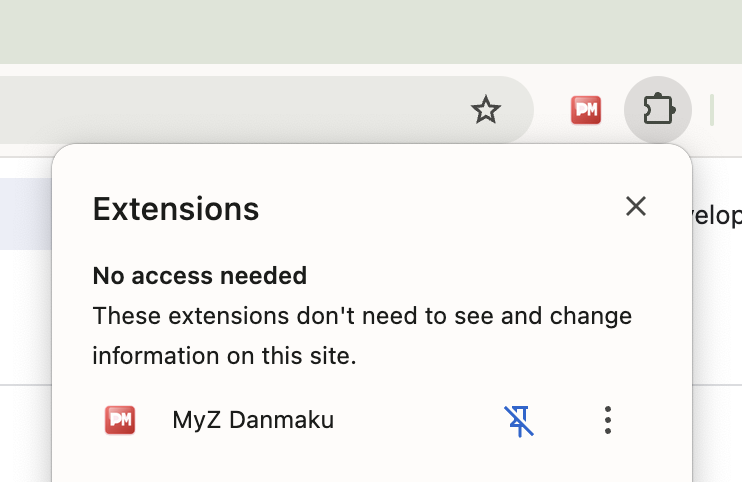Click the empty tab strip area
The height and width of the screenshot is (482, 742).
370,32
